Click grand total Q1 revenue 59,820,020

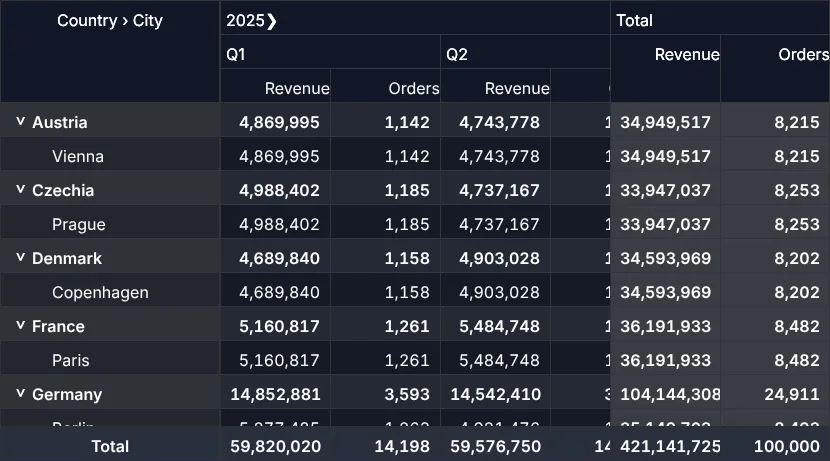click(x=275, y=446)
